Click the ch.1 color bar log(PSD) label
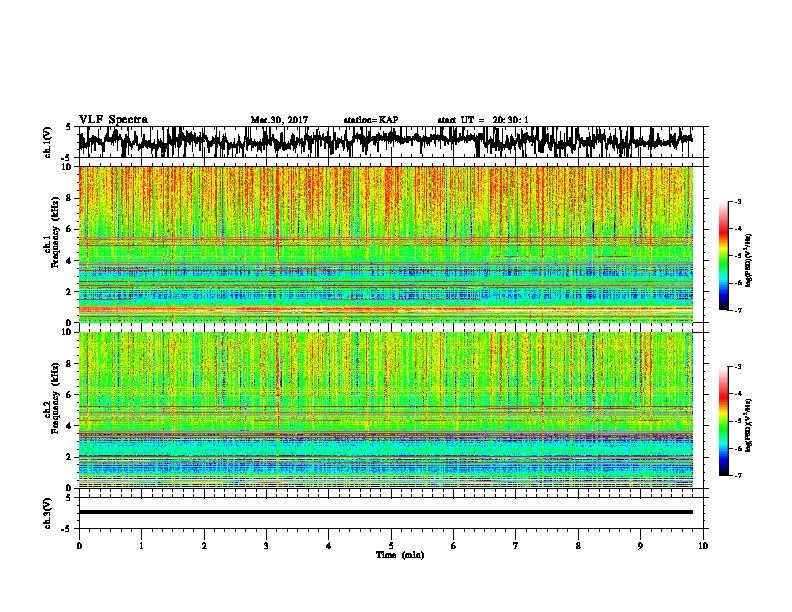 pyautogui.click(x=748, y=261)
